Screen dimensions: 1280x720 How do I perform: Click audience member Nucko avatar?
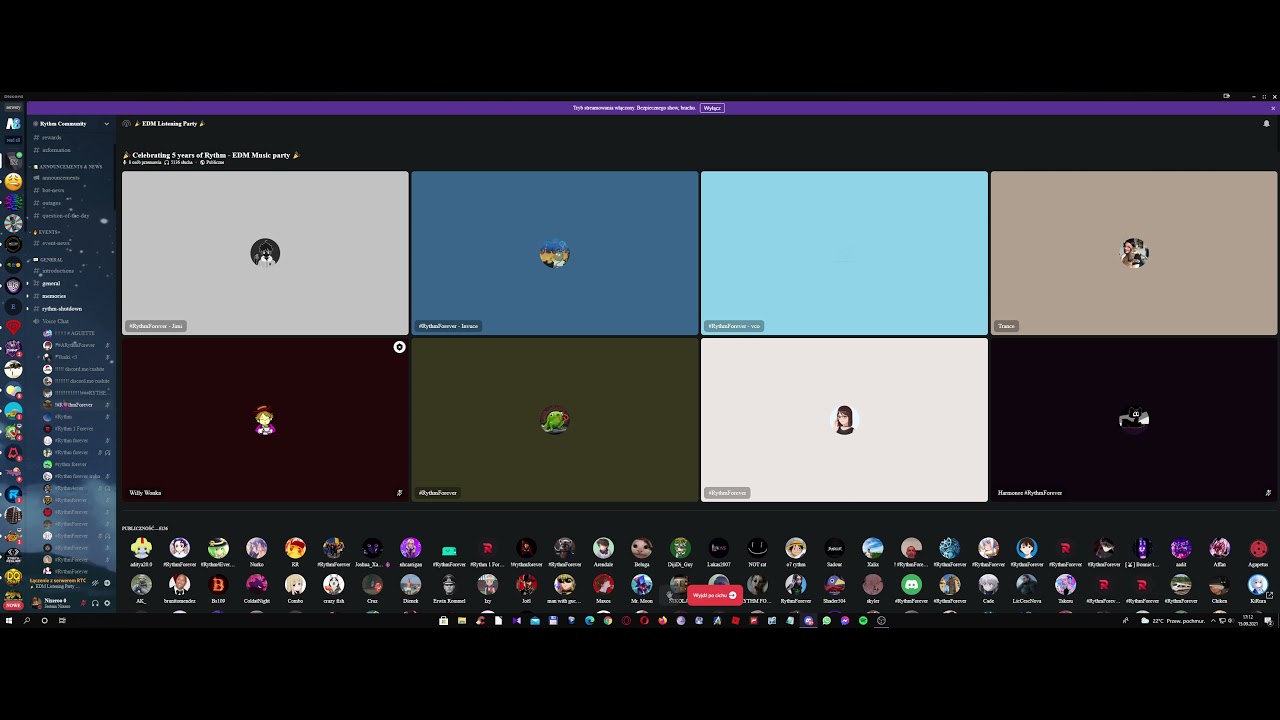click(x=256, y=548)
